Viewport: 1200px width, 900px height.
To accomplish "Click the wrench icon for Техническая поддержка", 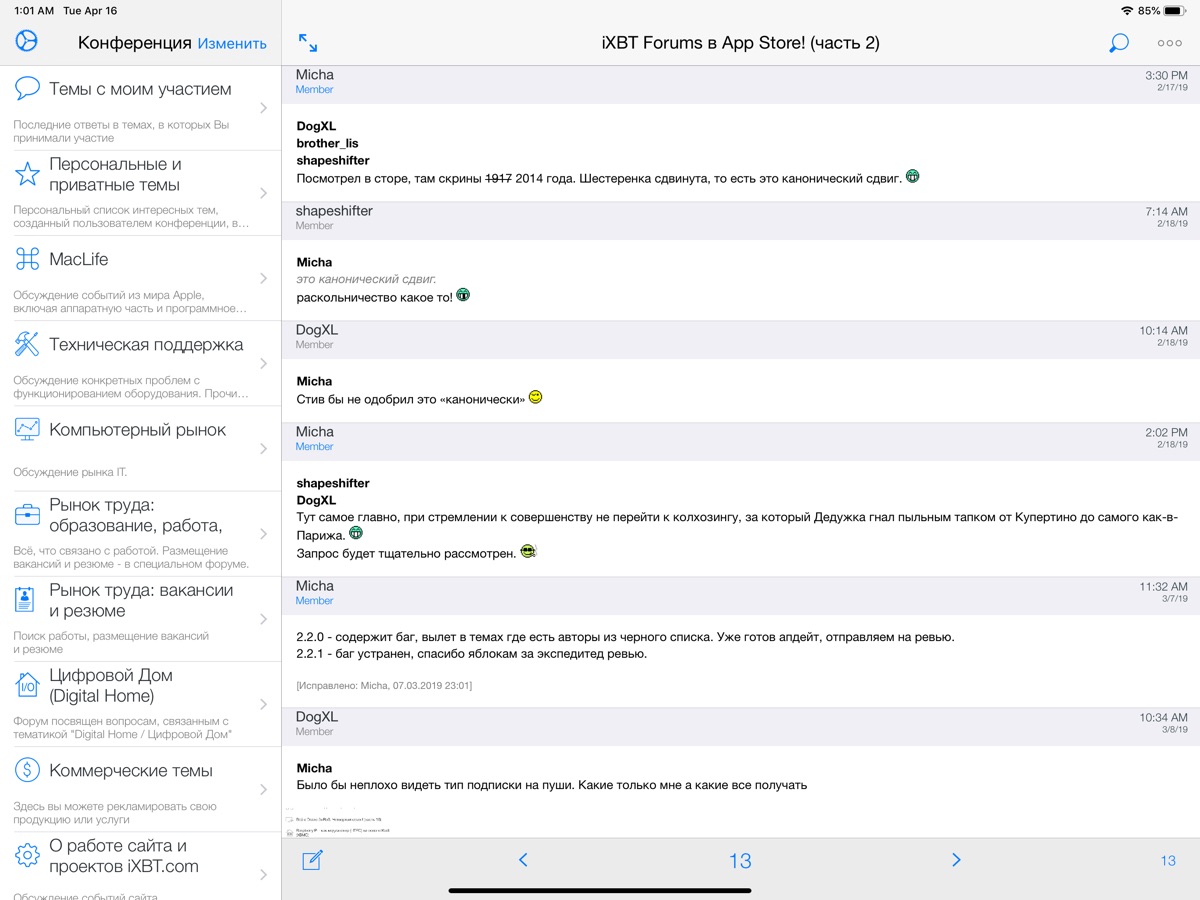I will click(x=27, y=345).
